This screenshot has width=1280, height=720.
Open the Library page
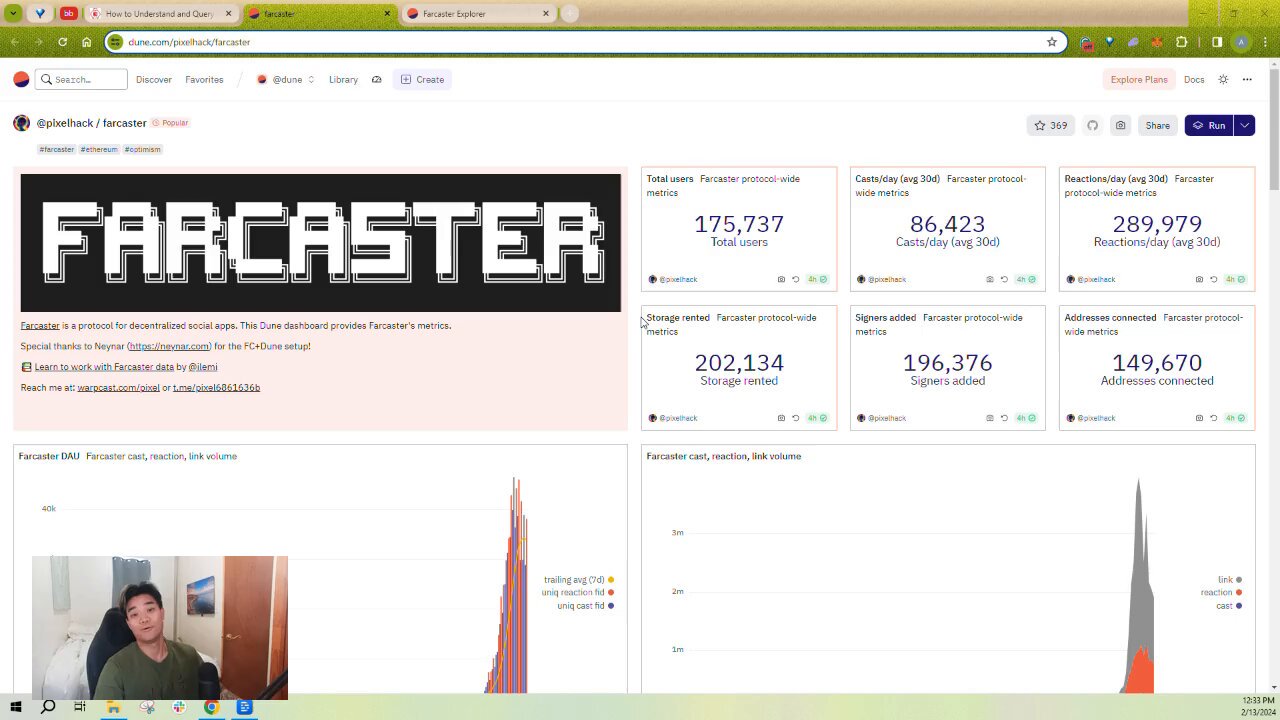343,79
